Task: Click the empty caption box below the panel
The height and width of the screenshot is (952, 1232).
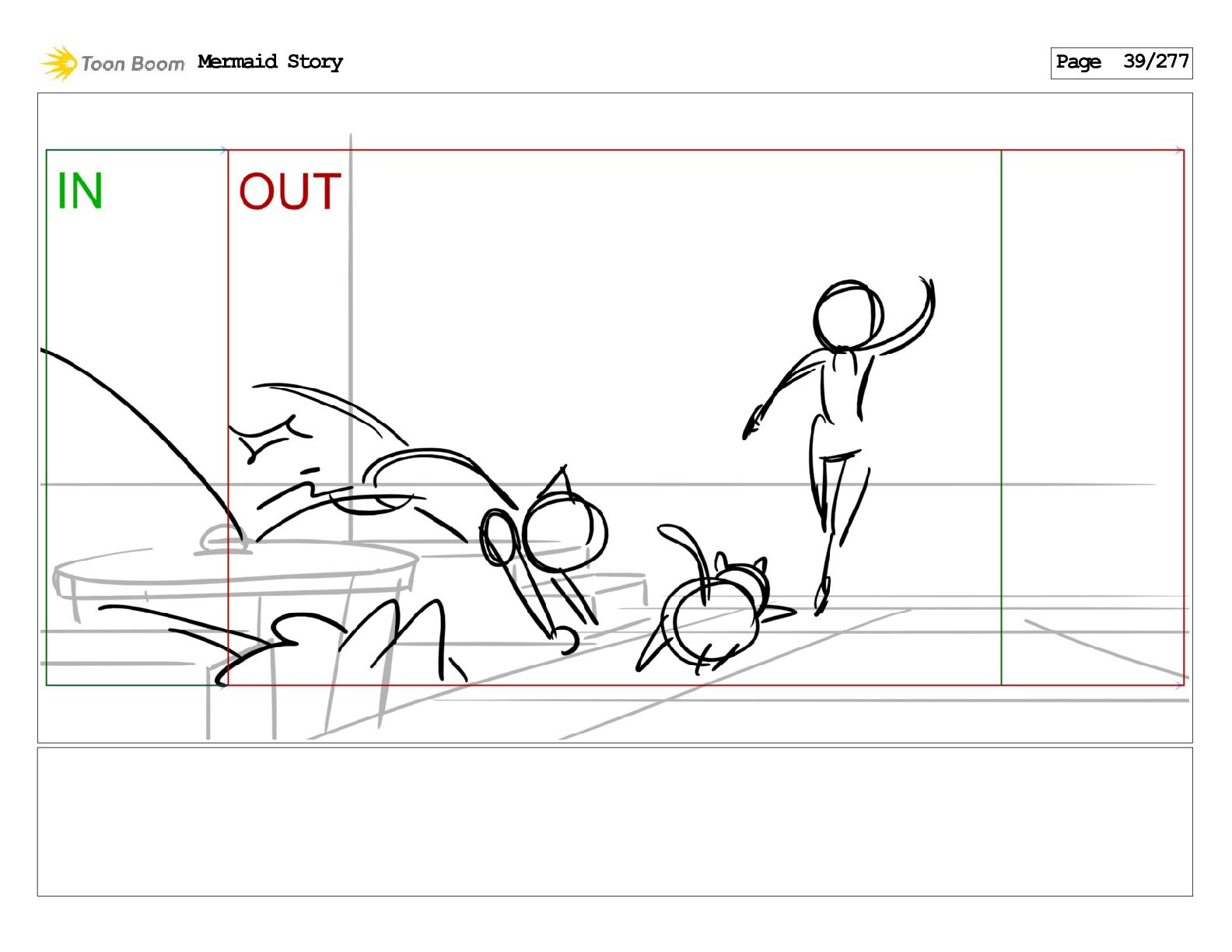Action: pos(615,822)
